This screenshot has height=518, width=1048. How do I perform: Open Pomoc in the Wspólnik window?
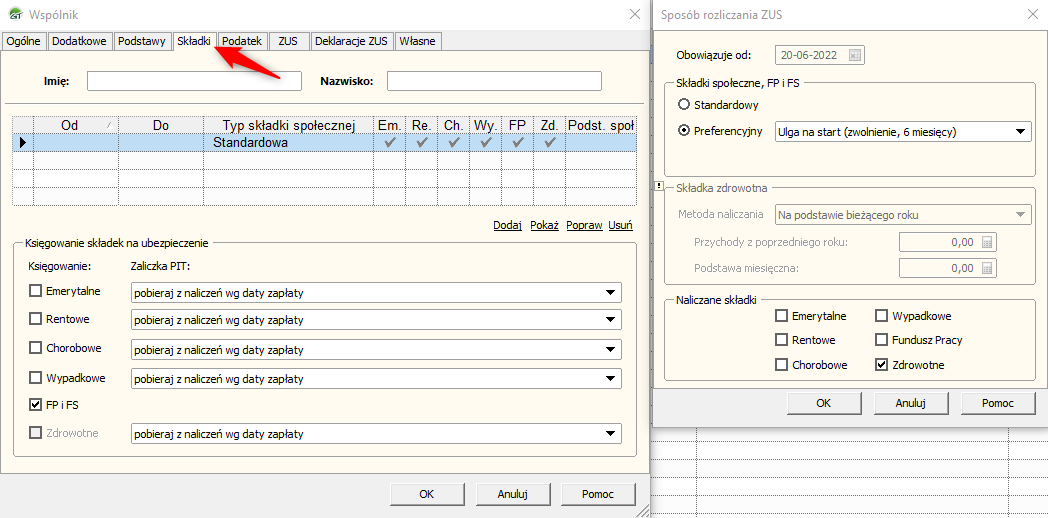pos(598,494)
